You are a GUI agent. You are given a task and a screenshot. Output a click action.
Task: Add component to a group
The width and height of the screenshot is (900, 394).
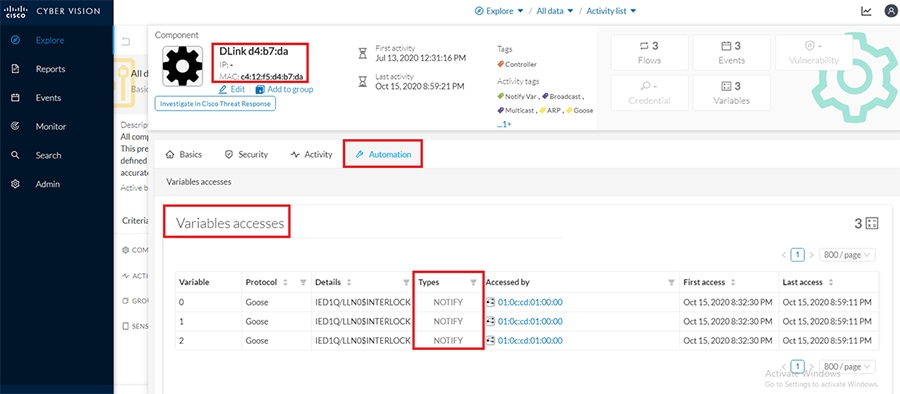pos(284,90)
